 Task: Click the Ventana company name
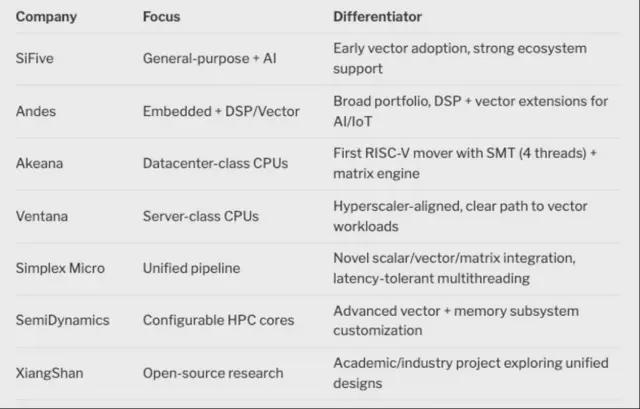coord(42,216)
